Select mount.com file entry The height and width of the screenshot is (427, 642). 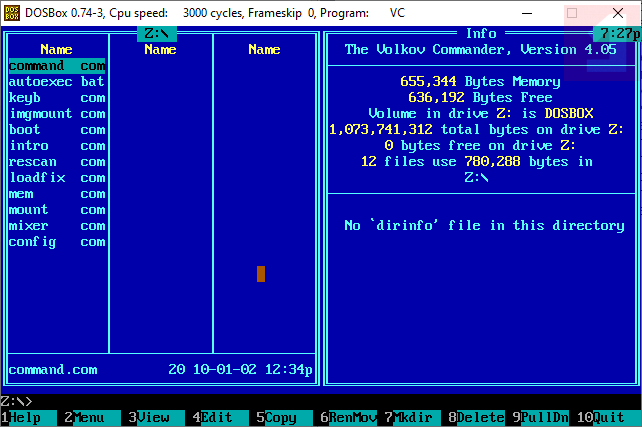tap(57, 210)
